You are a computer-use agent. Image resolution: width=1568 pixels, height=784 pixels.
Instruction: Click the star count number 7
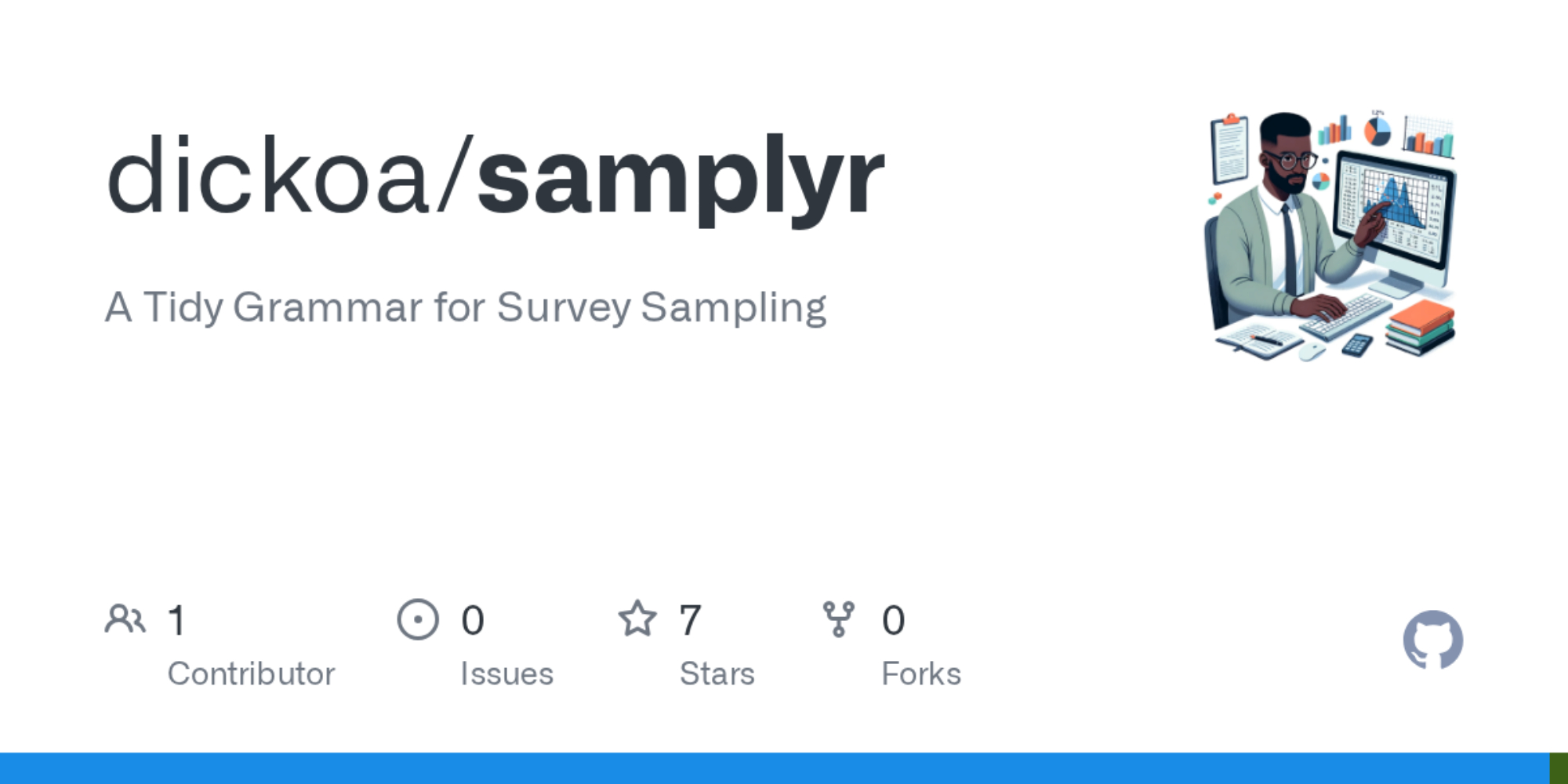pos(690,620)
